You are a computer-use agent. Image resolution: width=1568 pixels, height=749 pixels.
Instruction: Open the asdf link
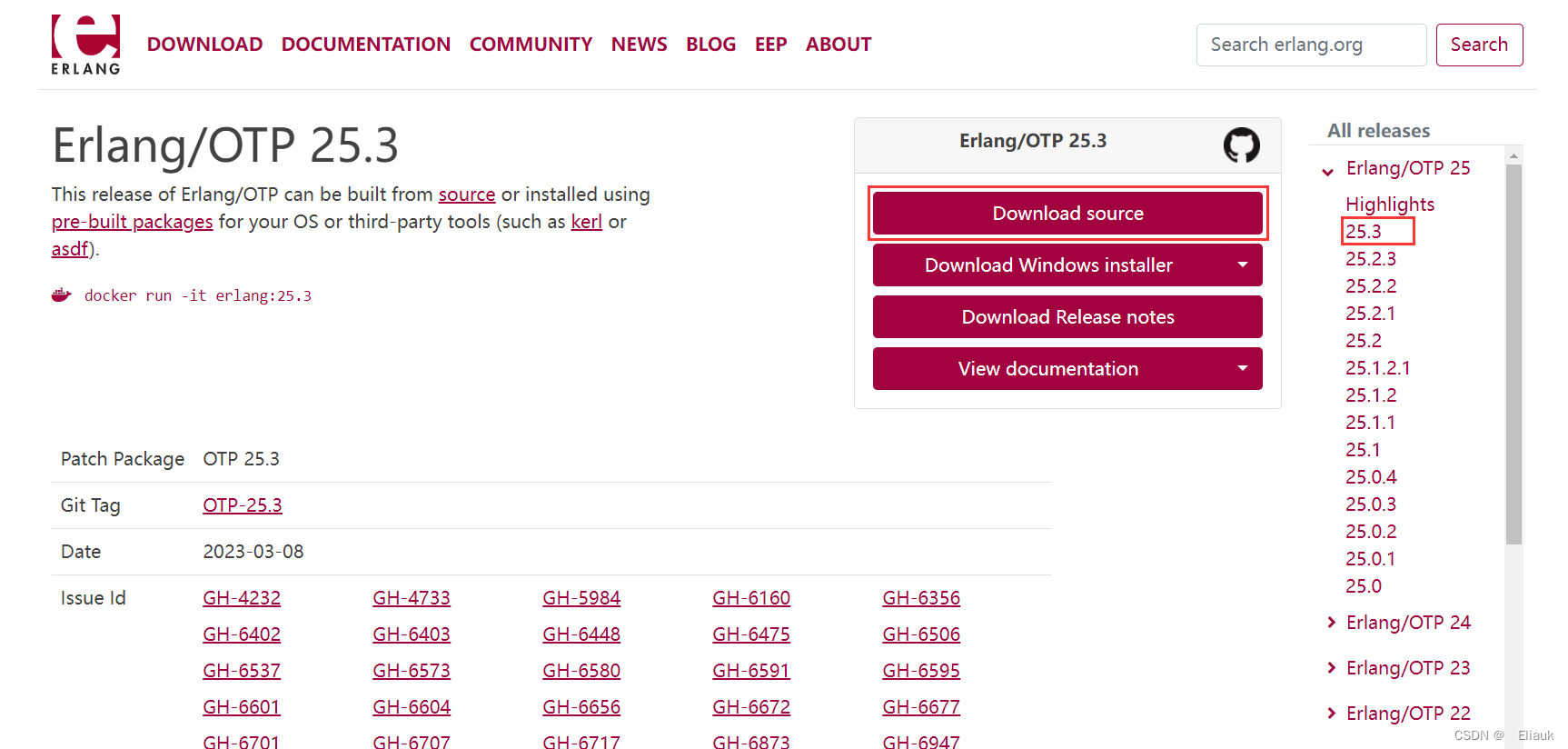point(70,249)
